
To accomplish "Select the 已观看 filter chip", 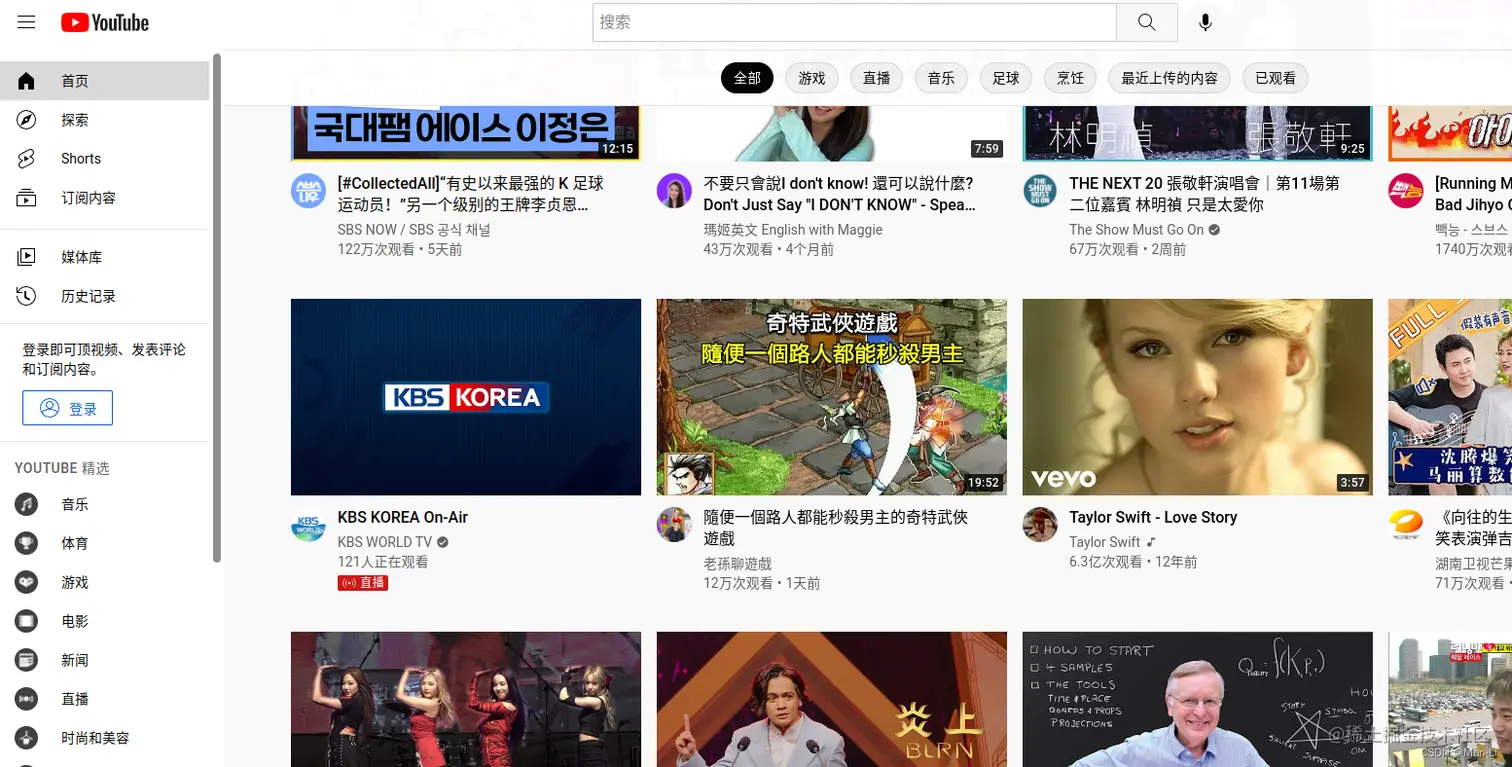I will pyautogui.click(x=1275, y=78).
